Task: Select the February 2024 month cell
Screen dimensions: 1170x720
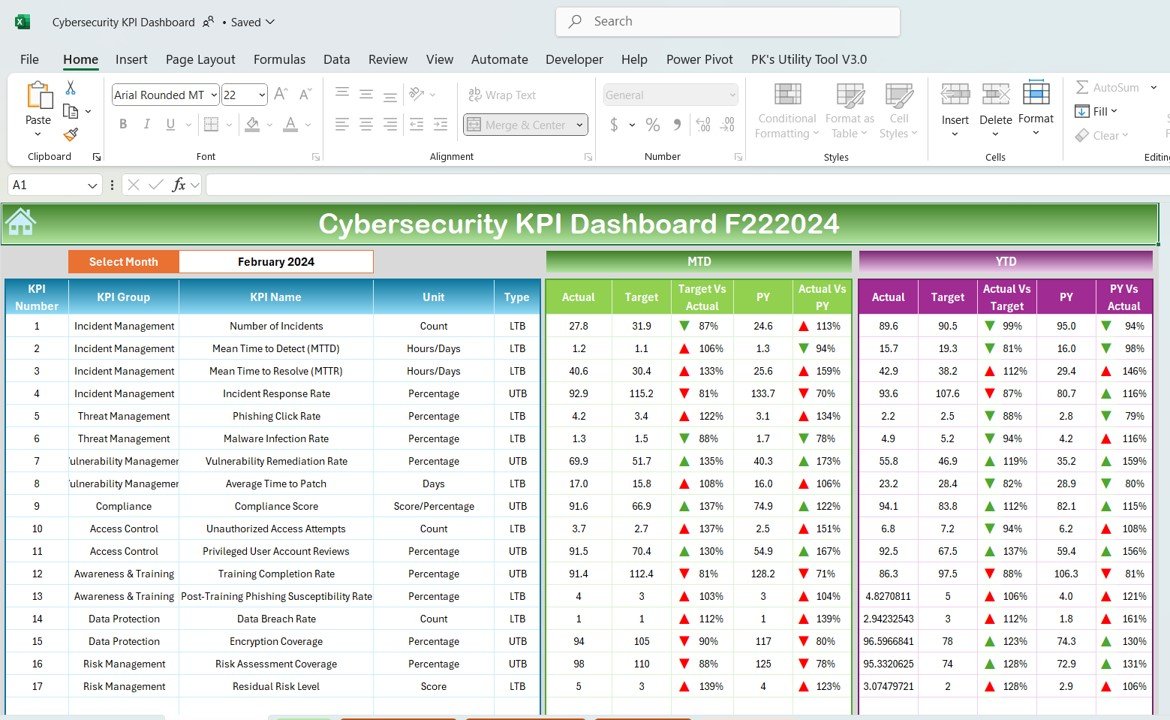Action: point(276,262)
